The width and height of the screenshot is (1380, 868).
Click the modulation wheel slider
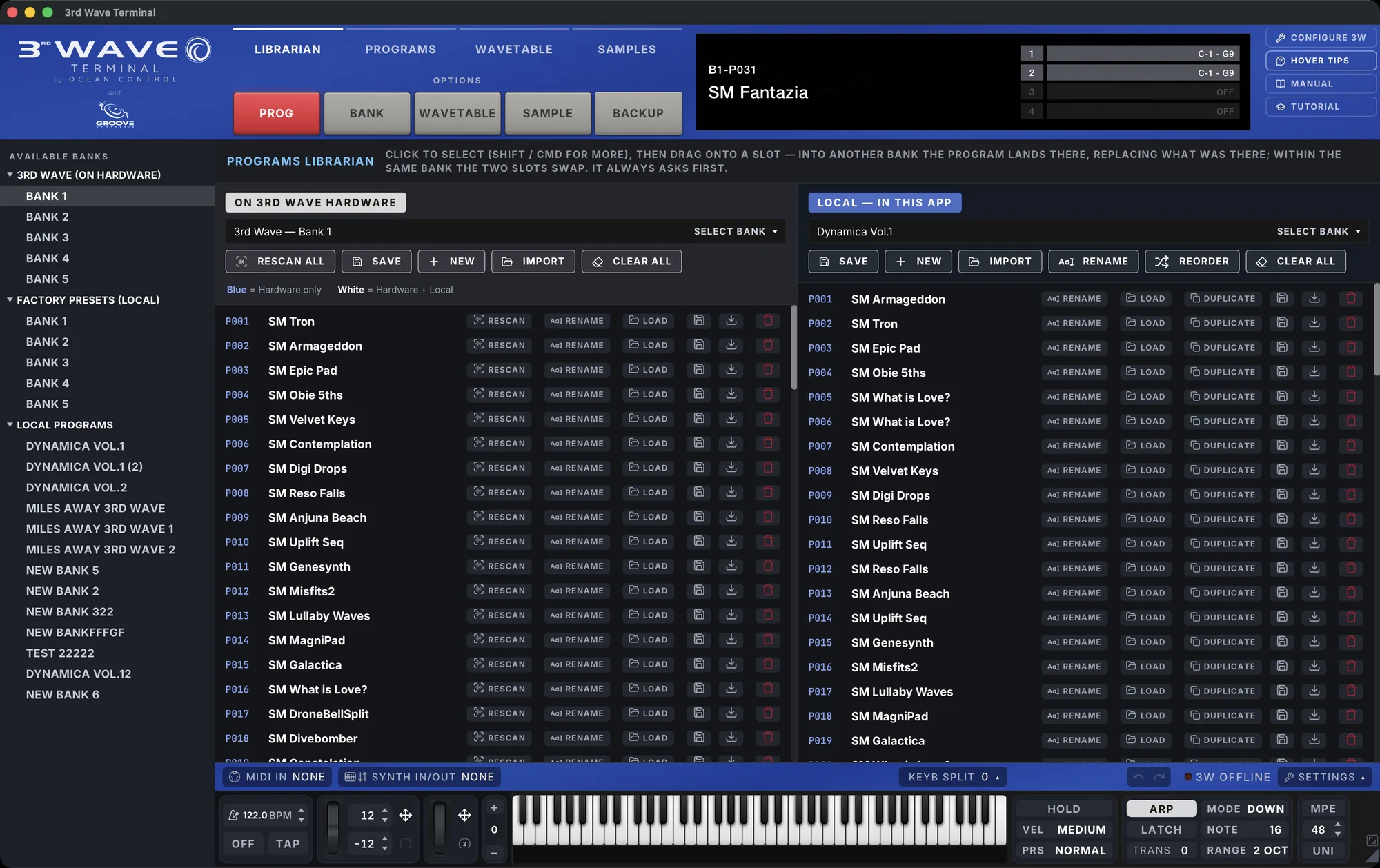coord(440,827)
